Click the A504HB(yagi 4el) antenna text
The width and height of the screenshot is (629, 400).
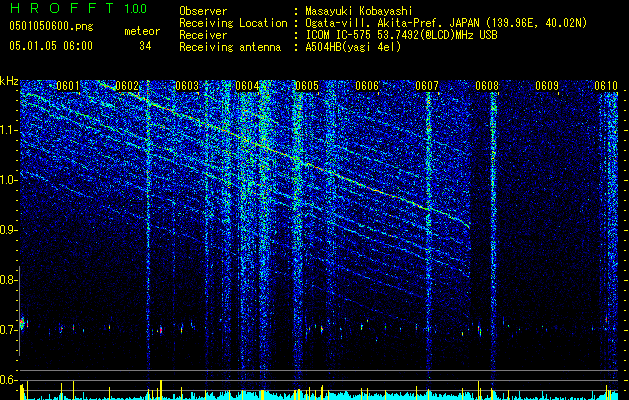[353, 47]
